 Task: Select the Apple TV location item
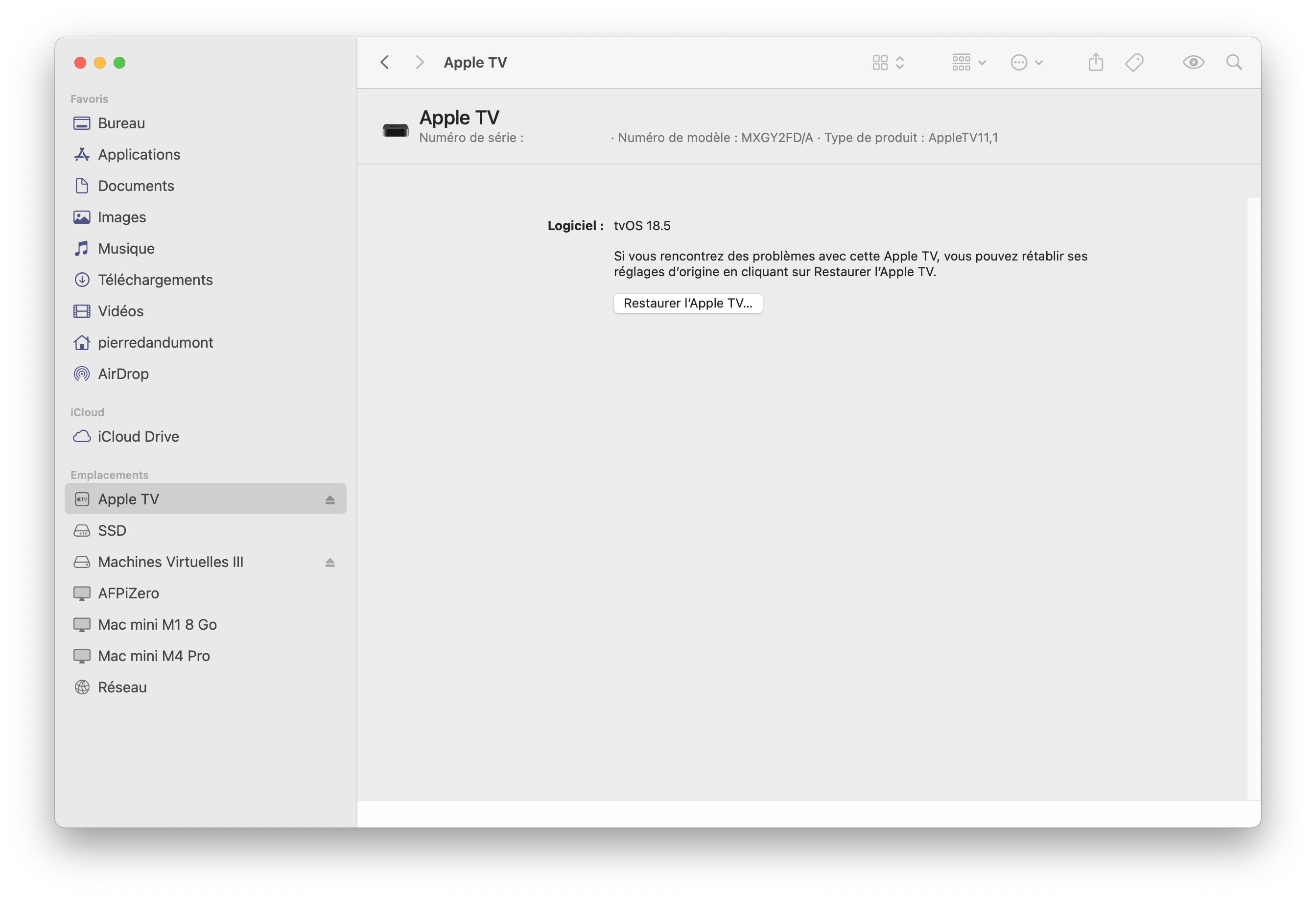(206, 499)
